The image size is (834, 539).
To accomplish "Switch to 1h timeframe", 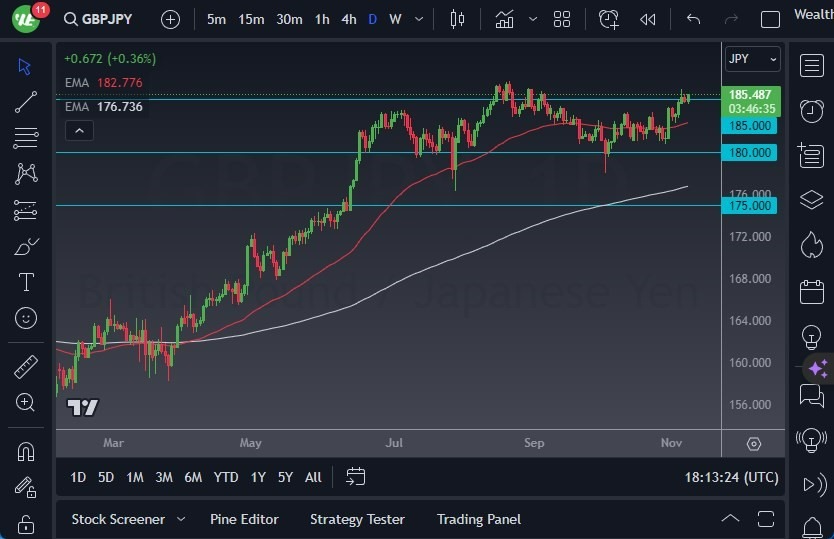I will pyautogui.click(x=322, y=20).
